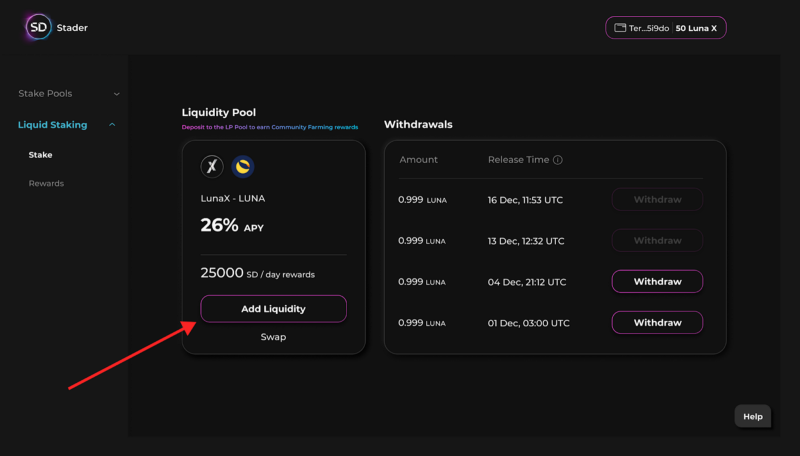Click the Community Farming rewards description
Image resolution: width=800 pixels, height=456 pixels.
tap(270, 127)
